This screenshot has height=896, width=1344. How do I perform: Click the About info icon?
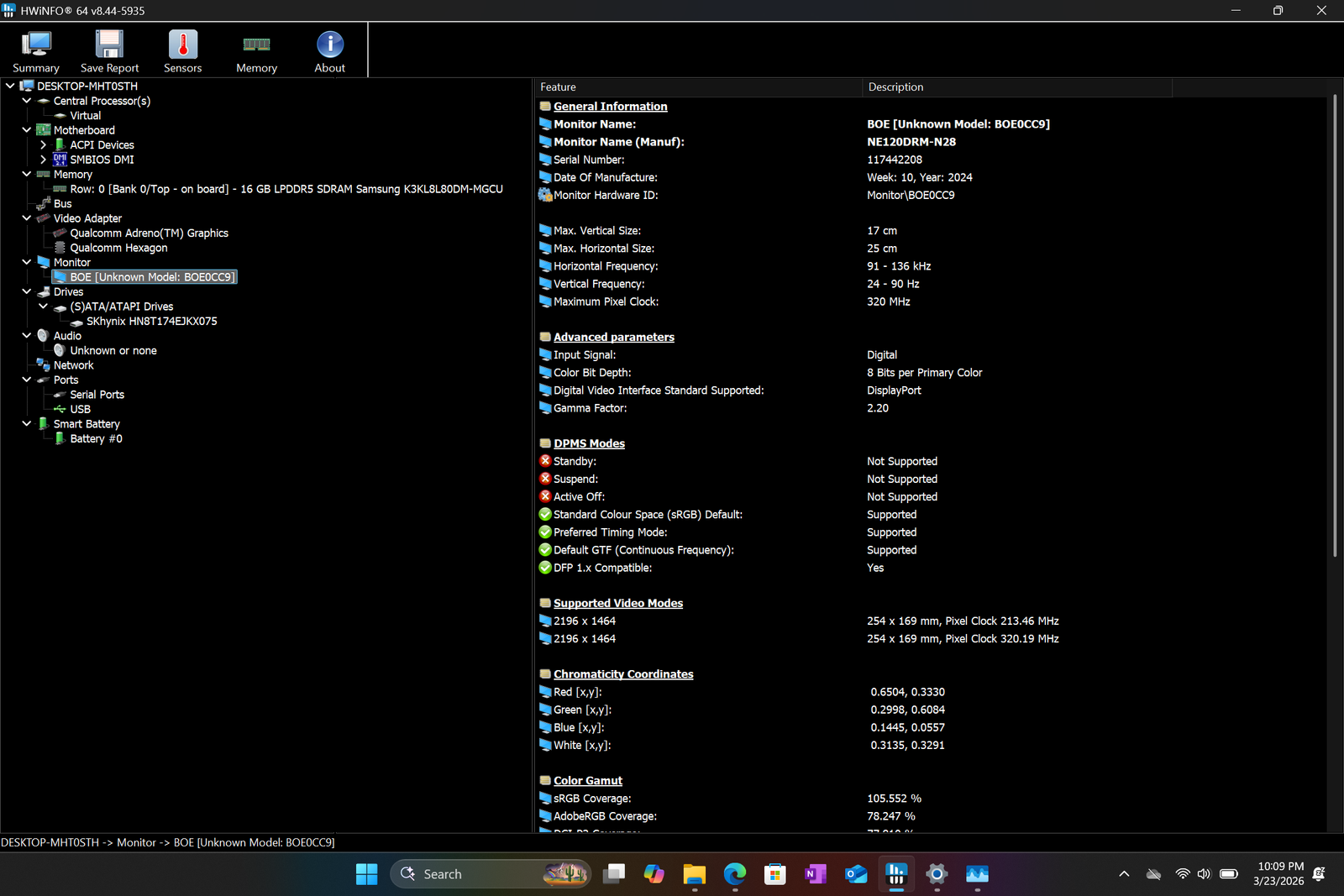[329, 51]
